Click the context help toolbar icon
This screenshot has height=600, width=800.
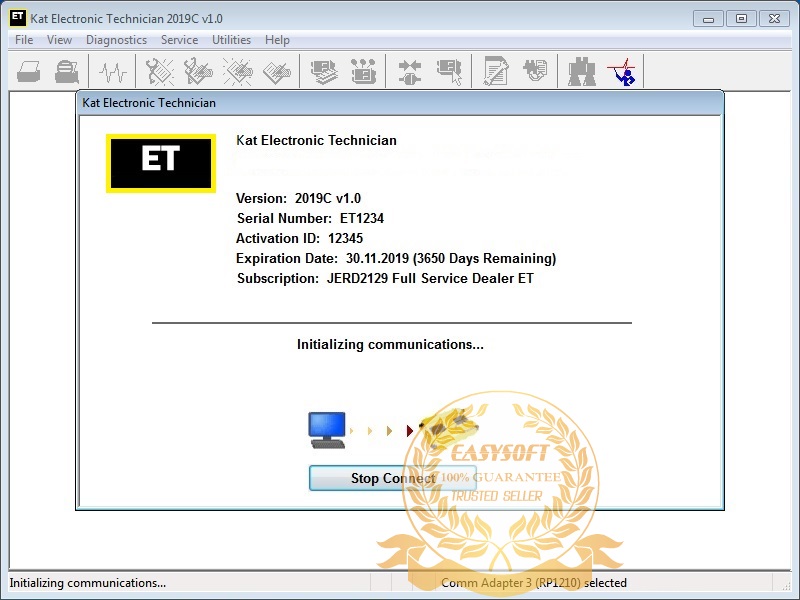[622, 71]
